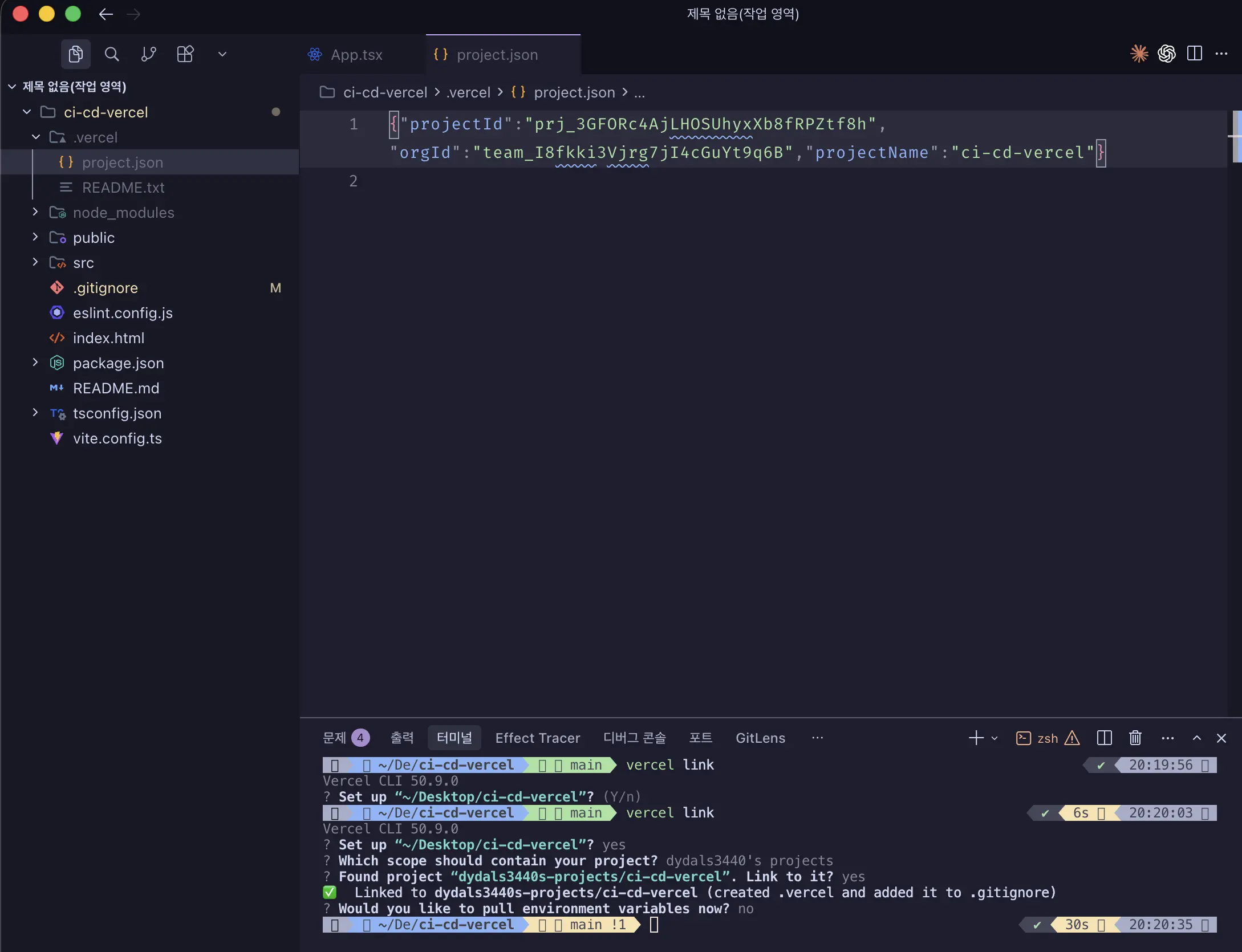Kill the terminal with the trash icon
This screenshot has height=952, width=1242.
tap(1134, 738)
